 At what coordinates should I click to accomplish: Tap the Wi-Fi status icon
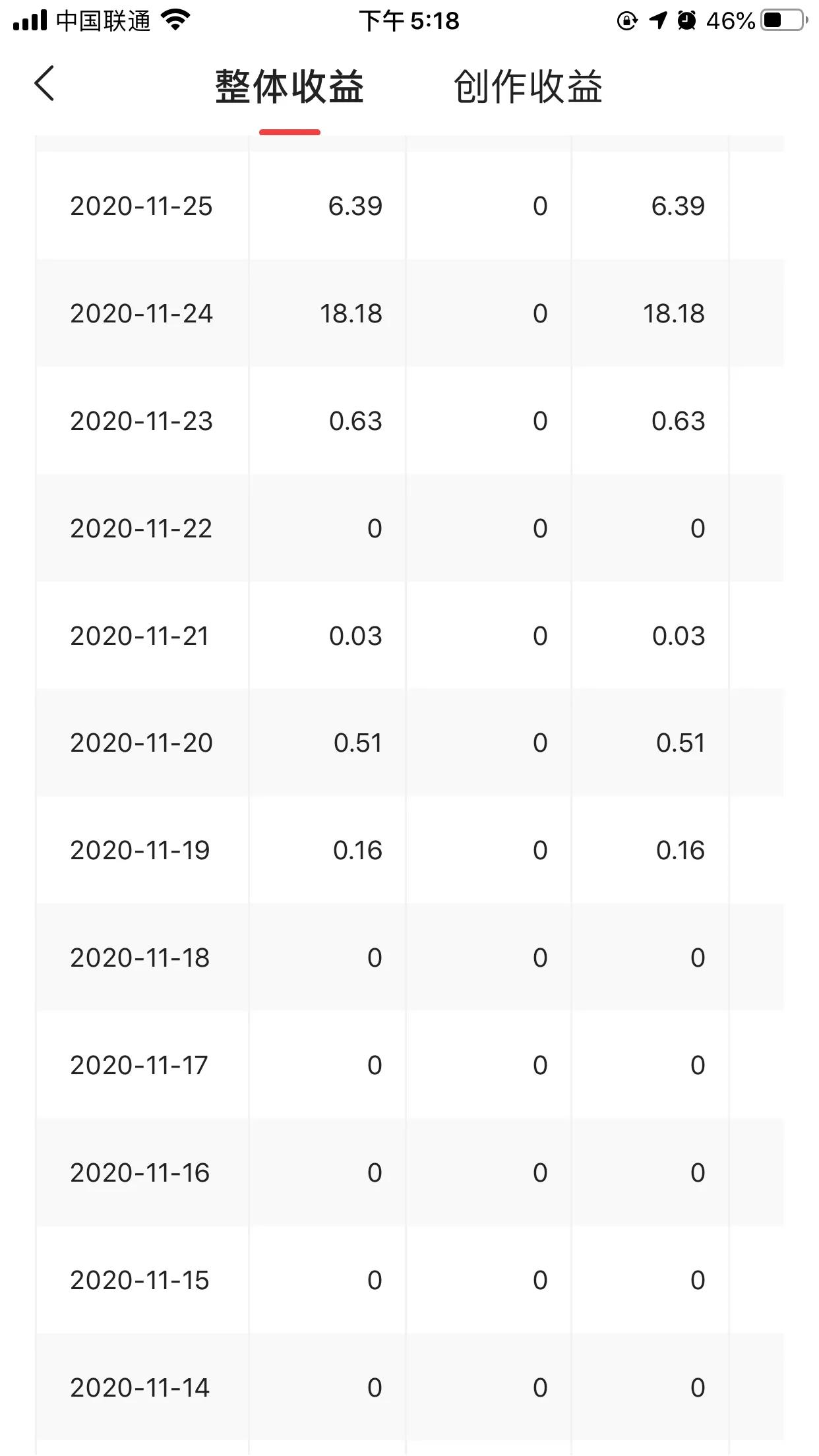[x=175, y=20]
